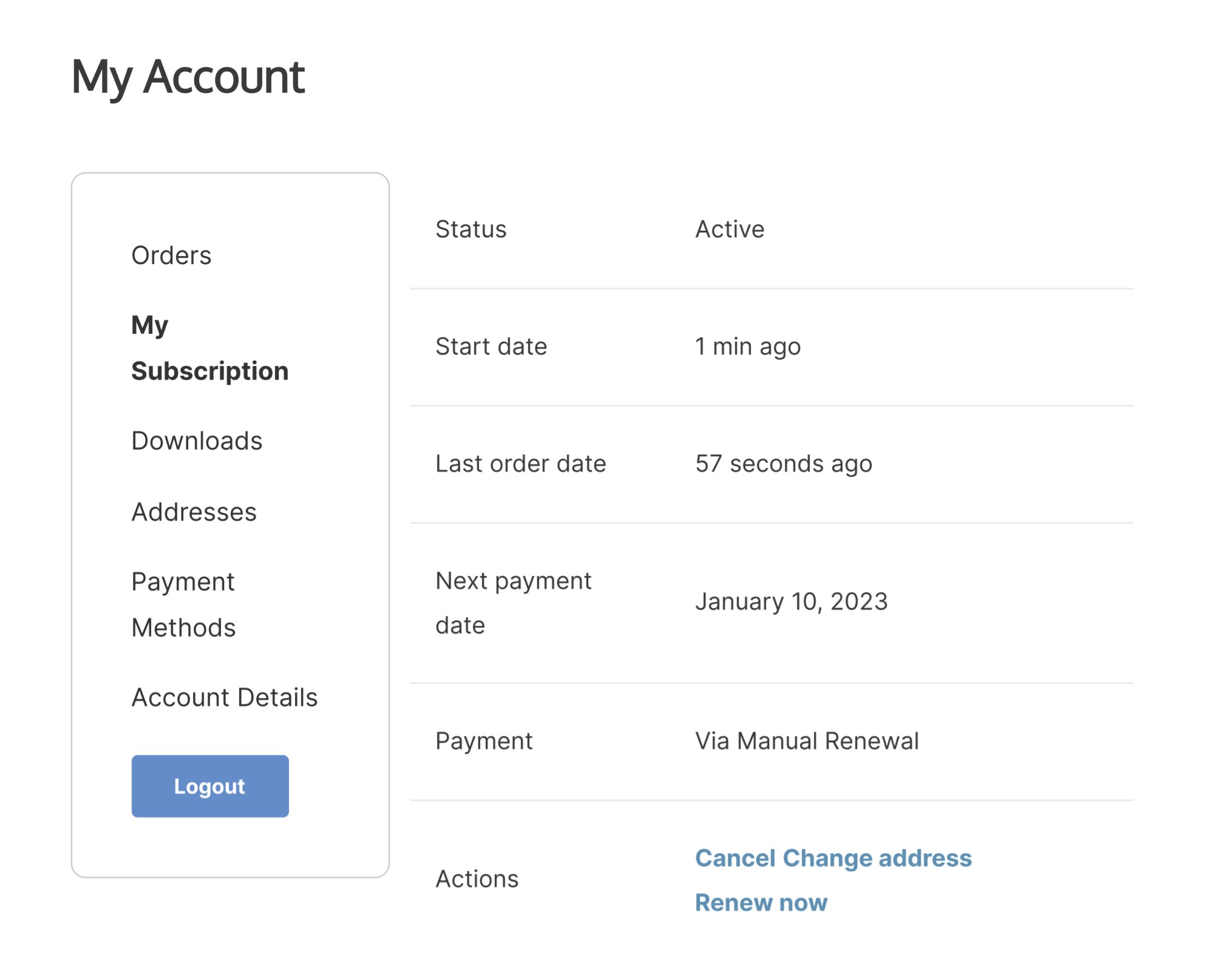Click the Actions row label
Image resolution: width=1209 pixels, height=980 pixels.
(476, 879)
